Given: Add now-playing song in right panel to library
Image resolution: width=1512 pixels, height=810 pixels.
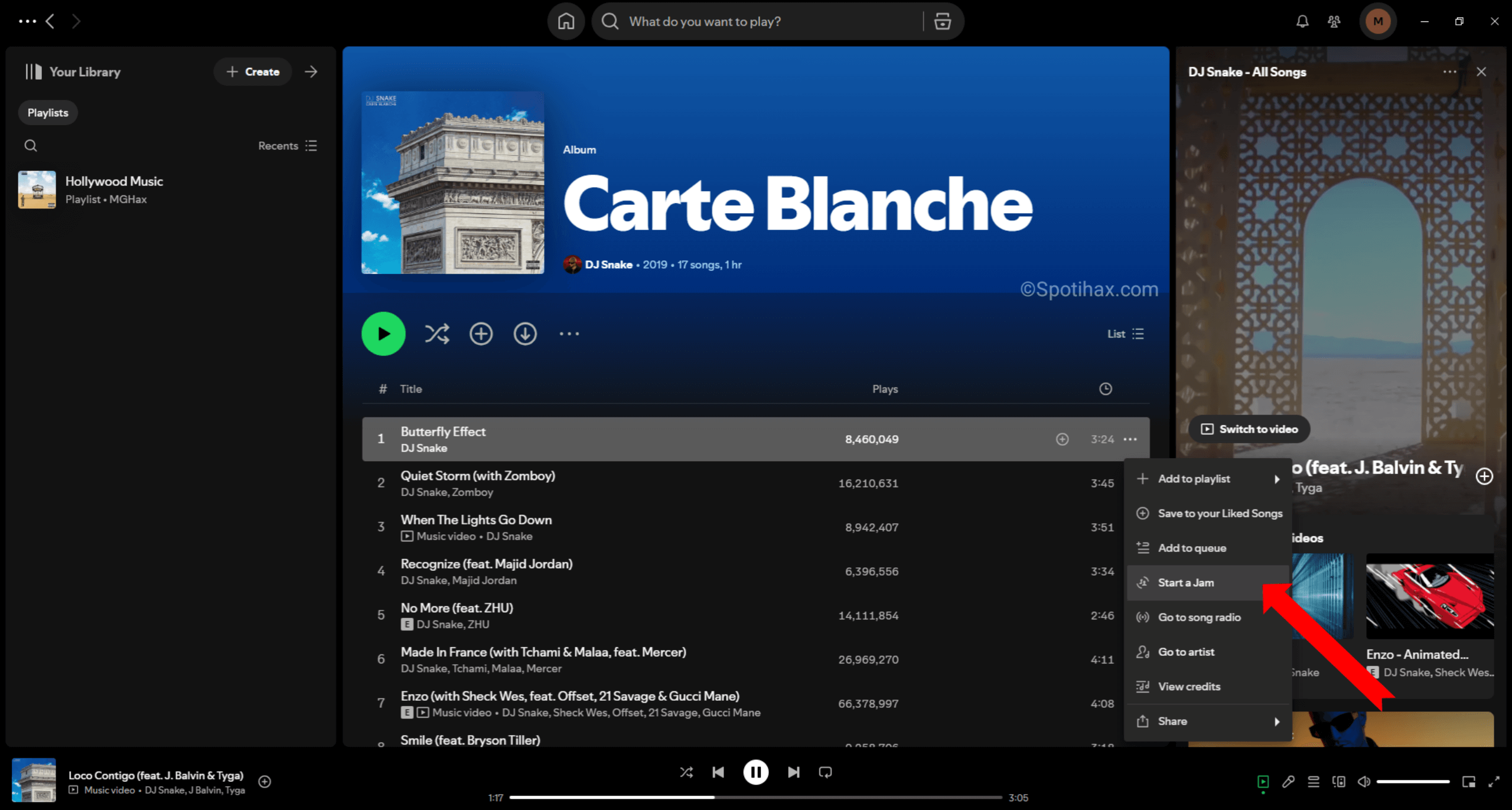Looking at the screenshot, I should (x=1485, y=476).
